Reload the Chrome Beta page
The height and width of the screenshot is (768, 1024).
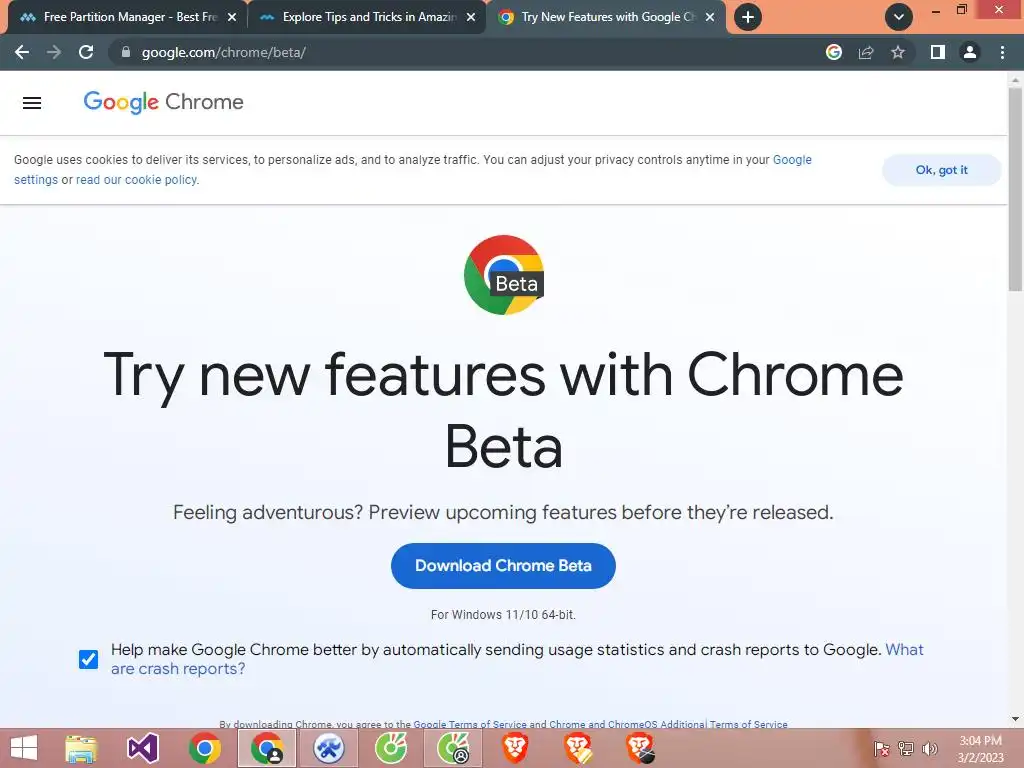(x=86, y=52)
